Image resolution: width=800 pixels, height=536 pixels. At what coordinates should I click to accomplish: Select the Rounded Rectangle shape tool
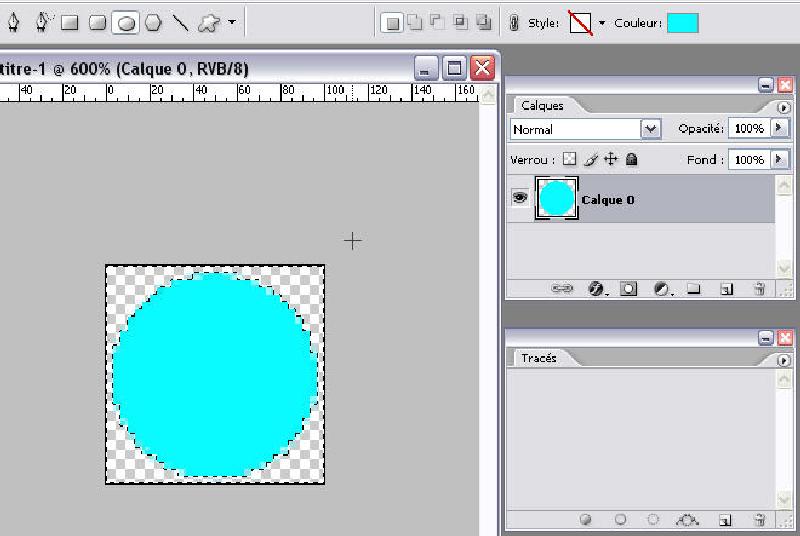click(x=97, y=22)
